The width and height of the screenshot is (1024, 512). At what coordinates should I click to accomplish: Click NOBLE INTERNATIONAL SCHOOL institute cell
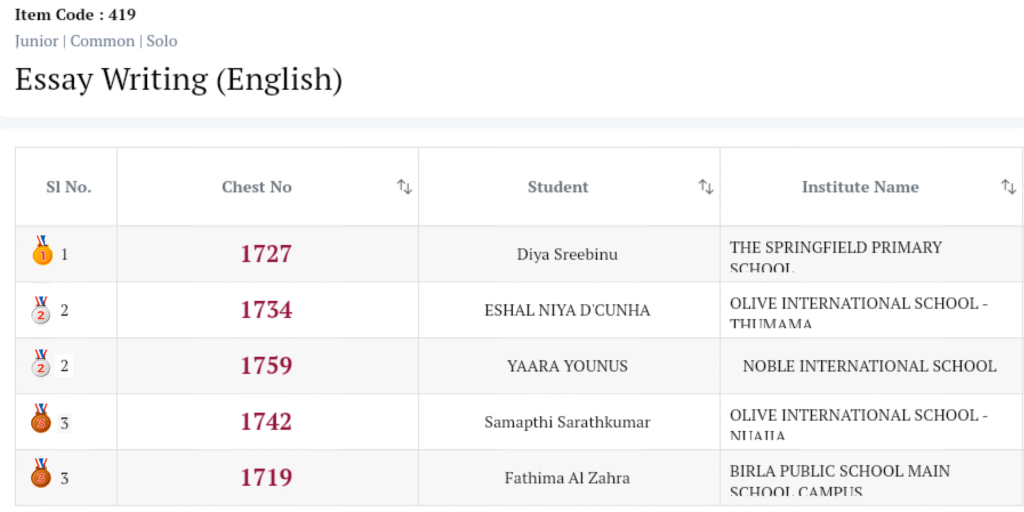[869, 366]
